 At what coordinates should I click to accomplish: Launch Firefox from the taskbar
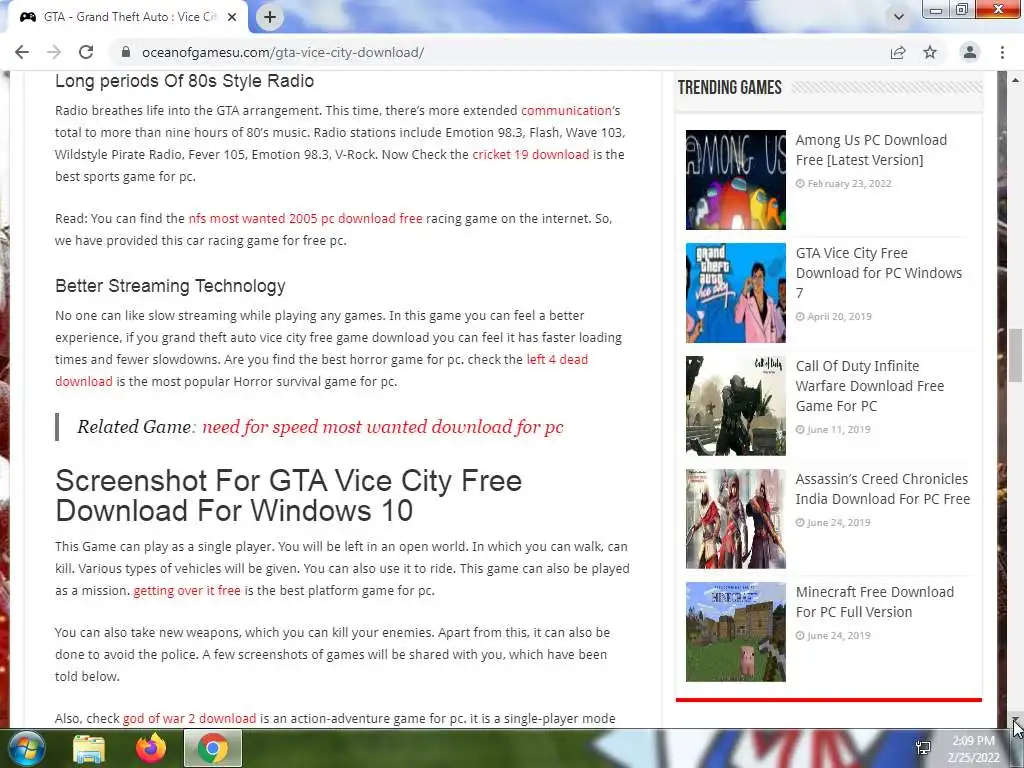click(x=151, y=748)
